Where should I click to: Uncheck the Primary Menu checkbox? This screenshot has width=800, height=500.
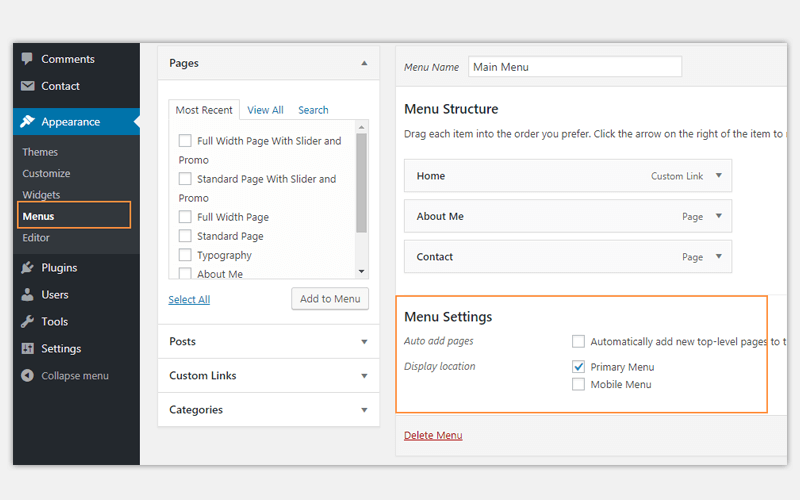(x=578, y=367)
